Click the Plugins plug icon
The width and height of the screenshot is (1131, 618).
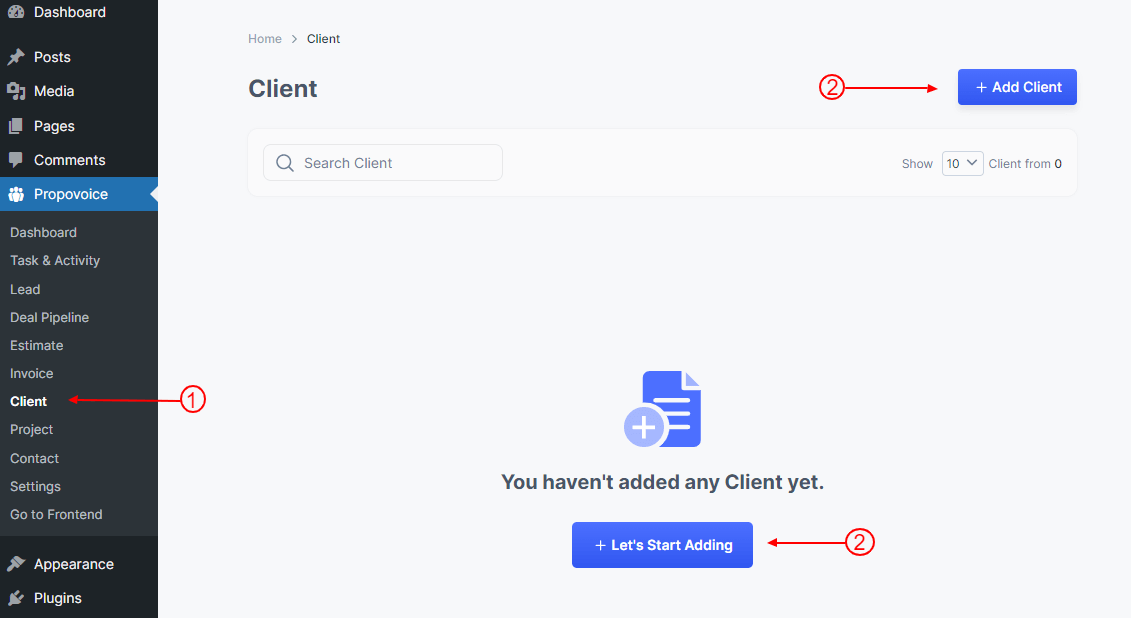16,598
